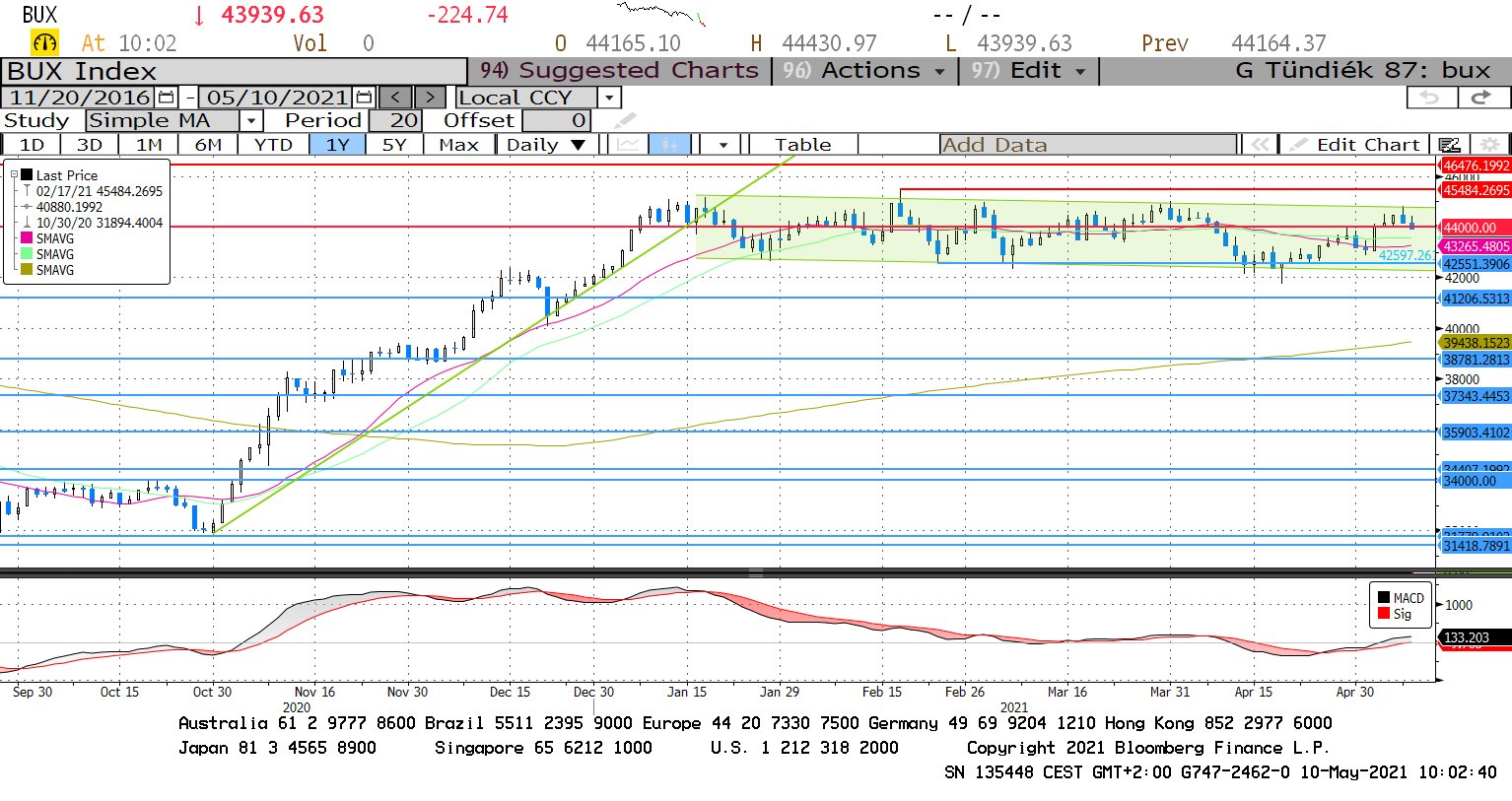Click the 37343.4453 axis label

tap(1476, 396)
